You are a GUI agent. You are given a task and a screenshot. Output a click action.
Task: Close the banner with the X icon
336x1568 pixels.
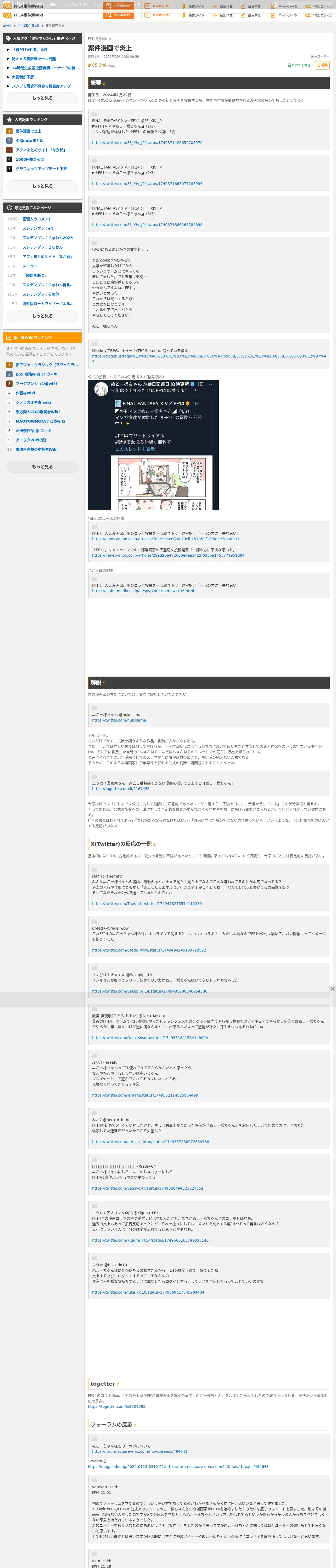(332, 989)
